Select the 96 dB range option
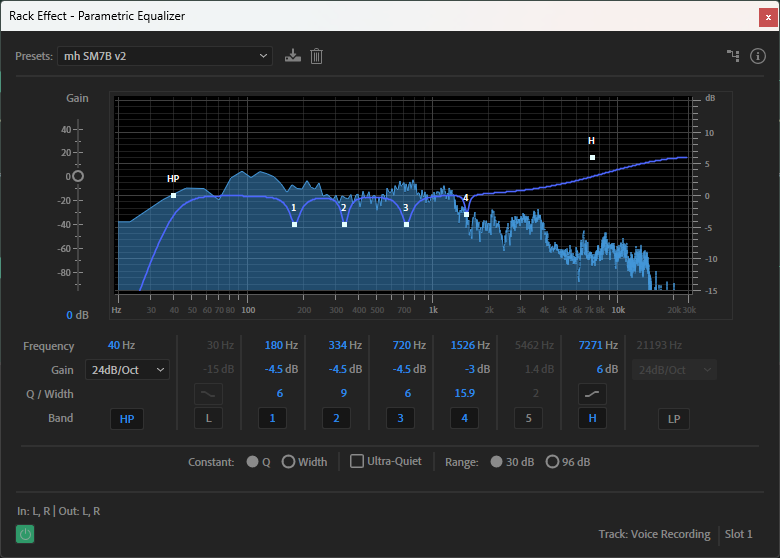 (x=552, y=462)
